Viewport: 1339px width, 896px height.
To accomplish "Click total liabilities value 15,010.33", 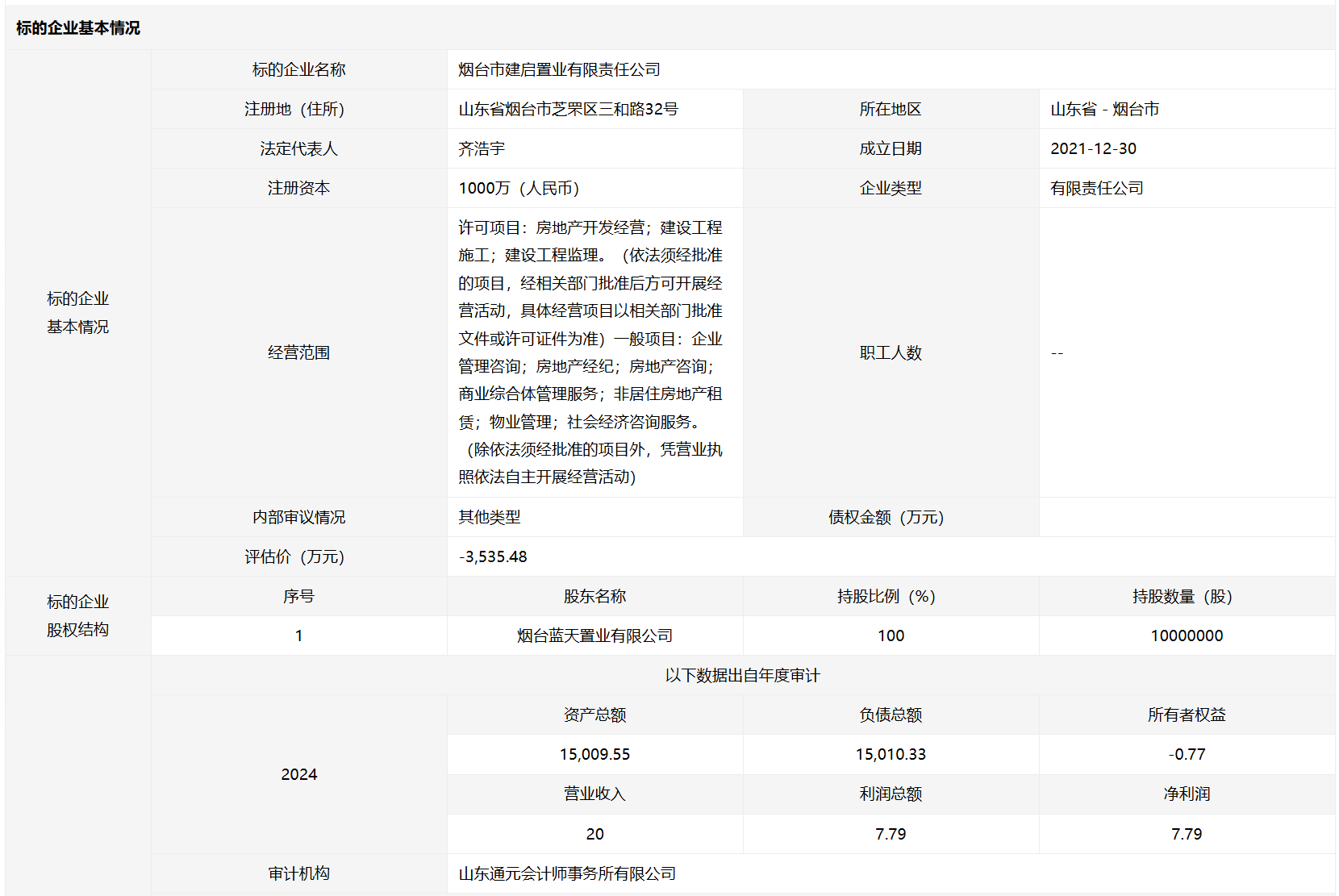I will [x=891, y=755].
